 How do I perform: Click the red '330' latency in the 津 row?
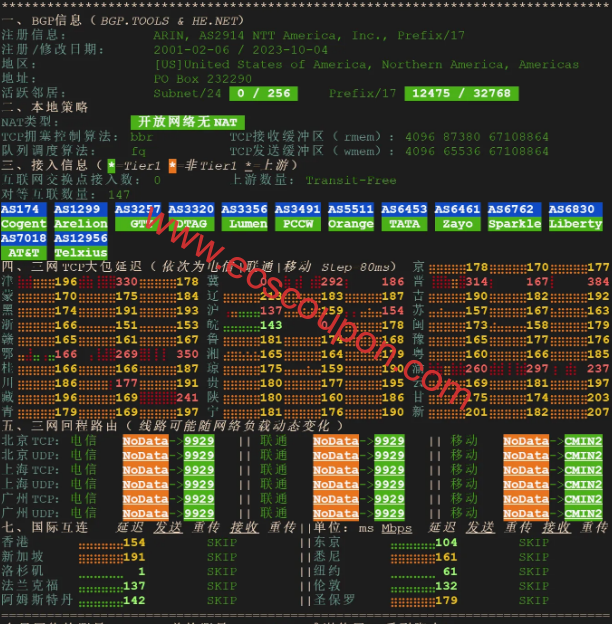tap(127, 282)
